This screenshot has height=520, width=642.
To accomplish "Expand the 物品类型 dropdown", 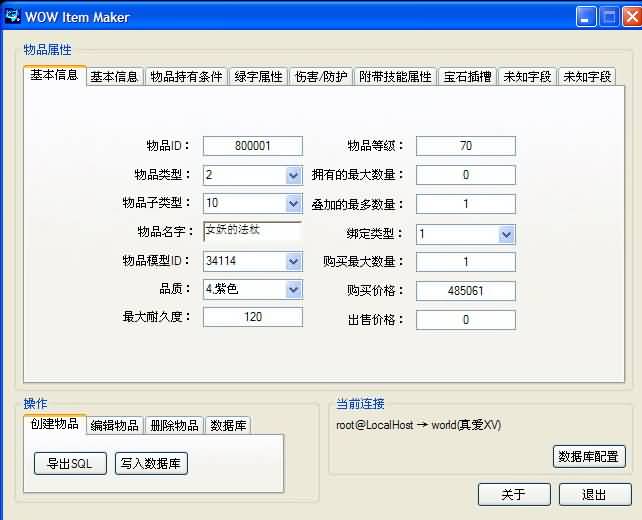I will 293,176.
